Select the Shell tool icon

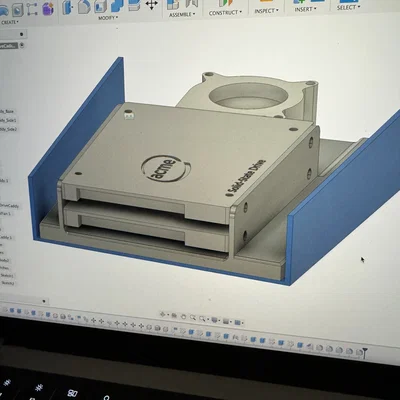(x=100, y=6)
